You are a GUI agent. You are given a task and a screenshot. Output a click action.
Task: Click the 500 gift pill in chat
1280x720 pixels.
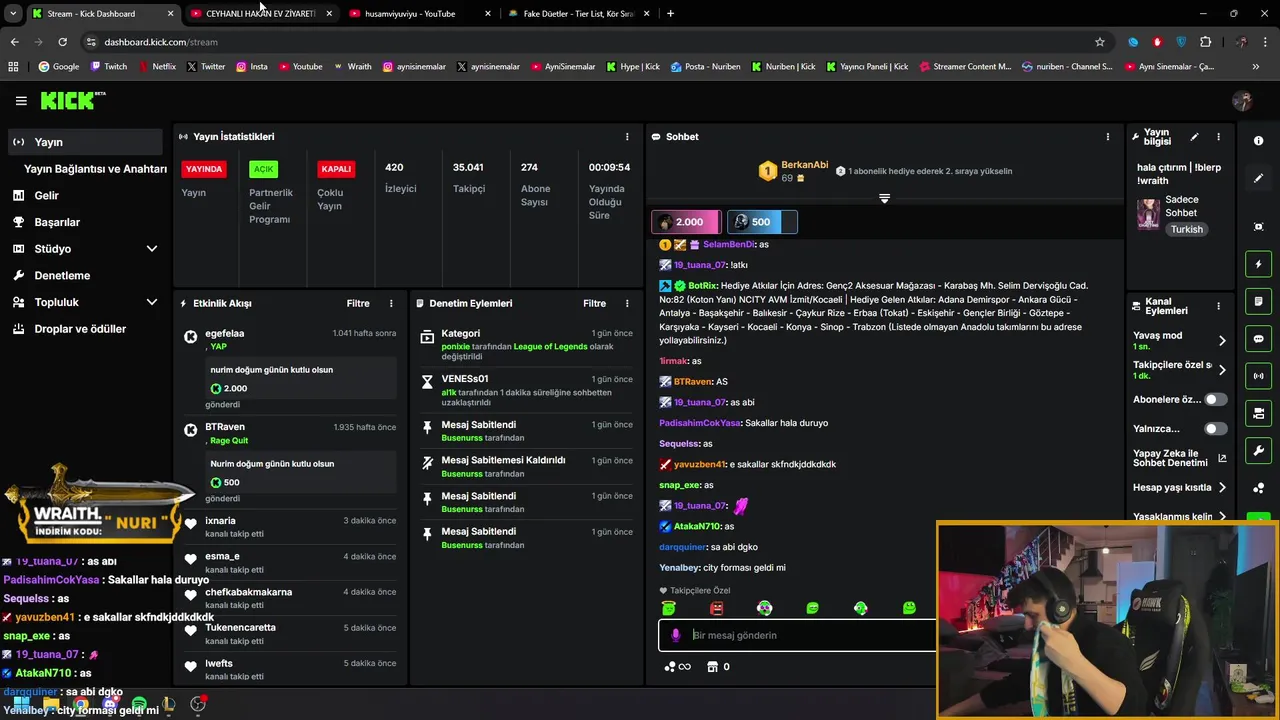761,222
